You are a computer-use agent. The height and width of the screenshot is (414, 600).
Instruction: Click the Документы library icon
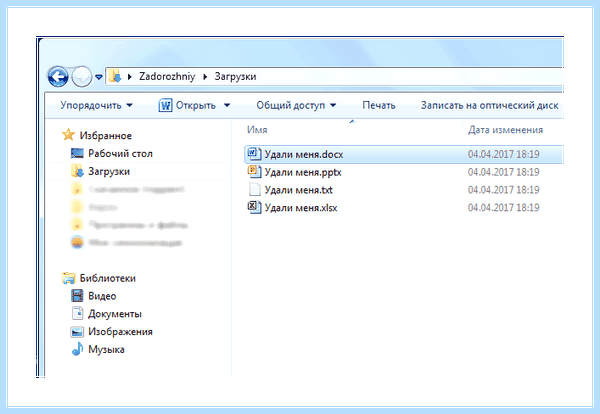[x=77, y=313]
